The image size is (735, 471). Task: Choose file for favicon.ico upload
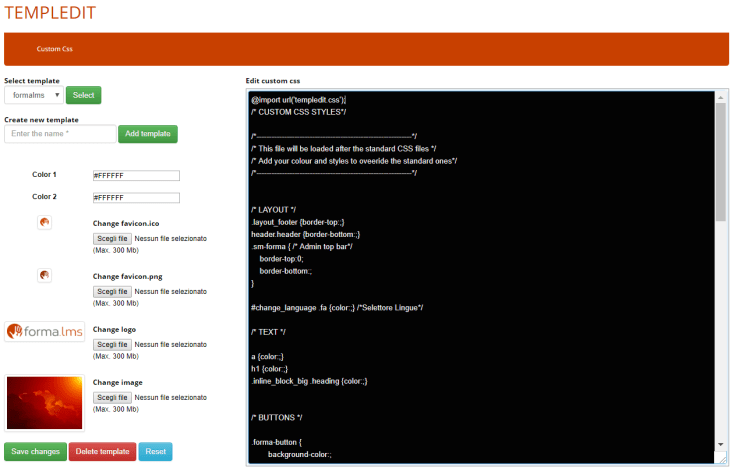coord(112,239)
